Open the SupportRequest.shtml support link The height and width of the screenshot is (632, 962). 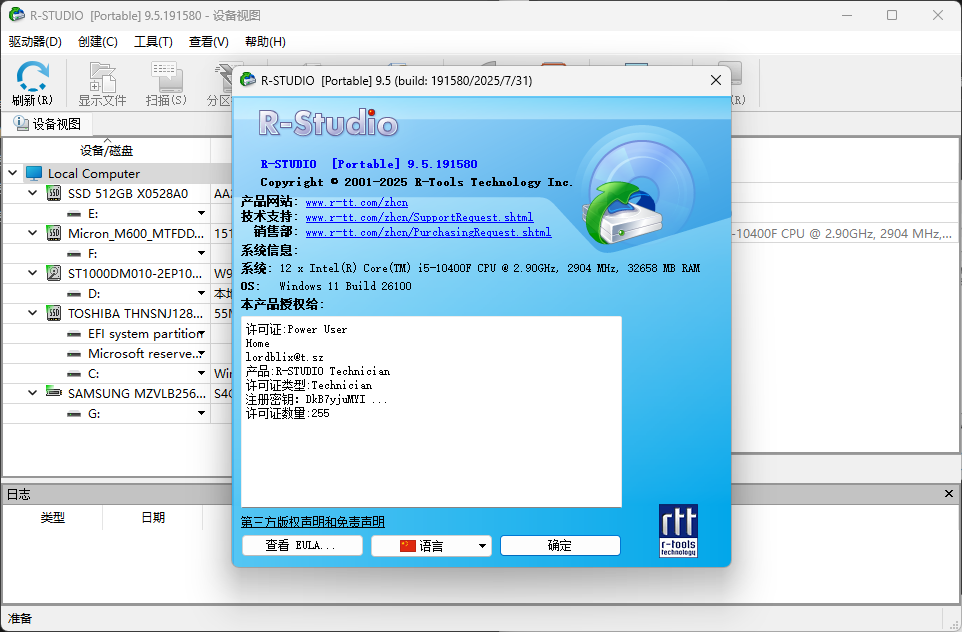click(x=419, y=217)
